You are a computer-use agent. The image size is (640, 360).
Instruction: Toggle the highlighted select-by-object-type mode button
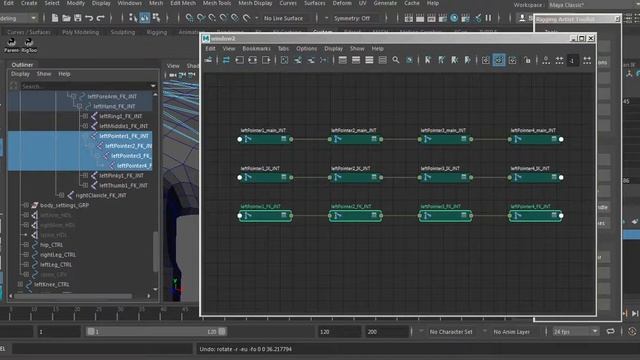[144, 18]
